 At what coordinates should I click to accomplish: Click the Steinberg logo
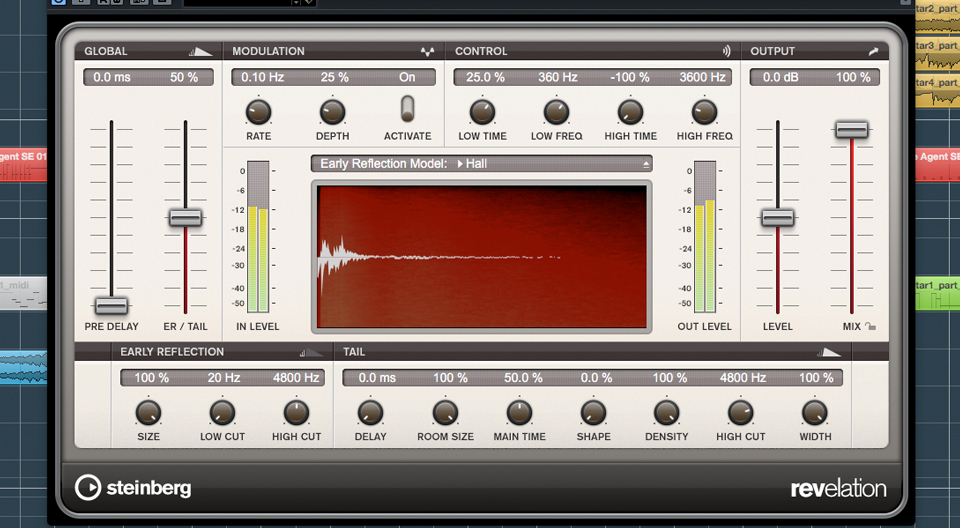(x=133, y=488)
